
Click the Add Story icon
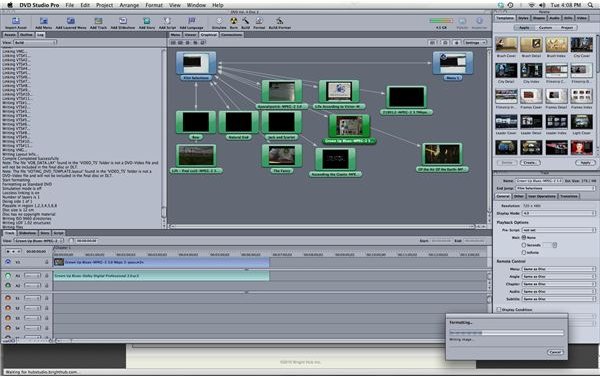(147, 21)
